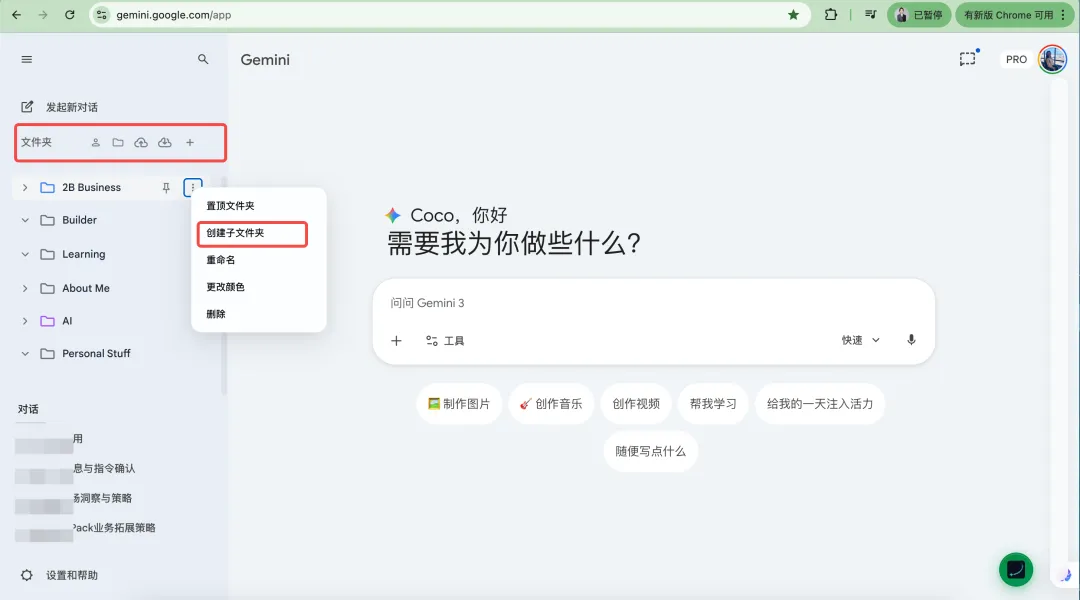
Task: Click the temporary chat dashed icon
Action: pyautogui.click(x=968, y=59)
